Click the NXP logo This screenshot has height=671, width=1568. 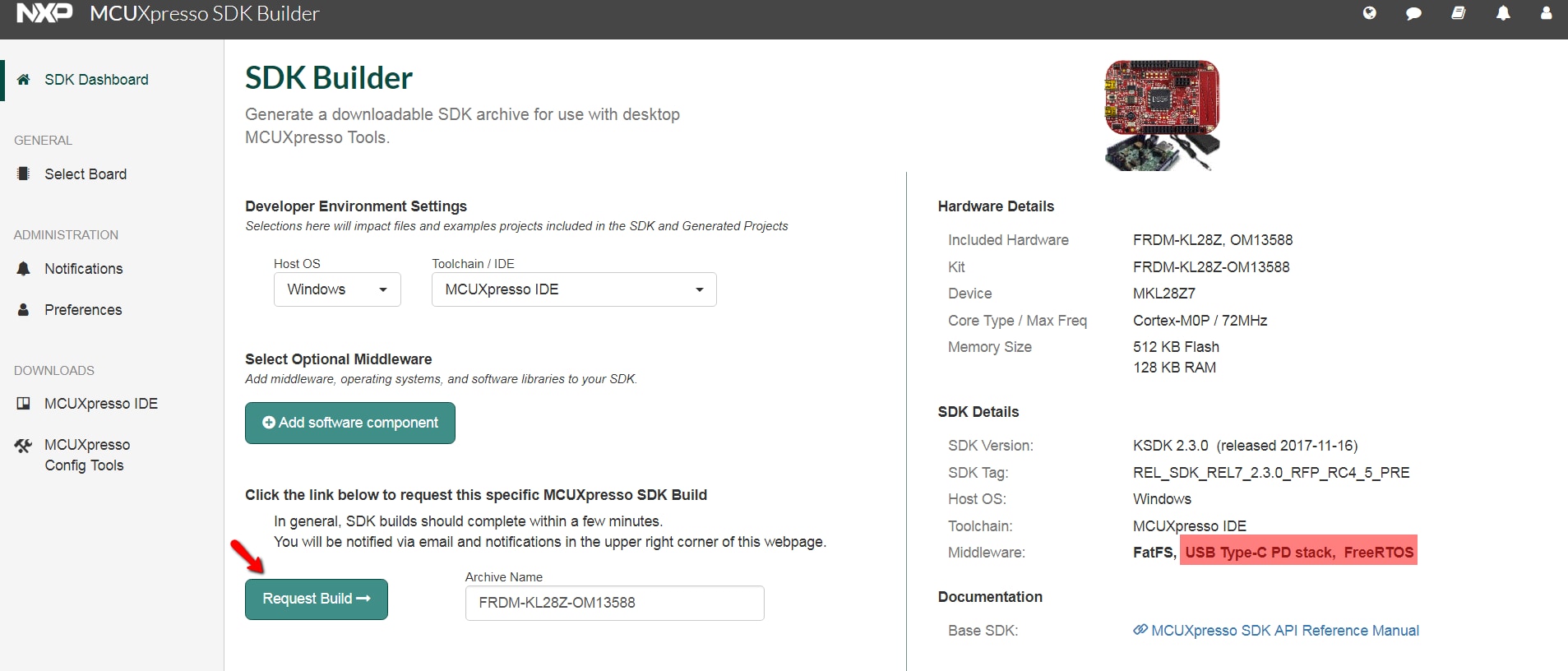[44, 13]
